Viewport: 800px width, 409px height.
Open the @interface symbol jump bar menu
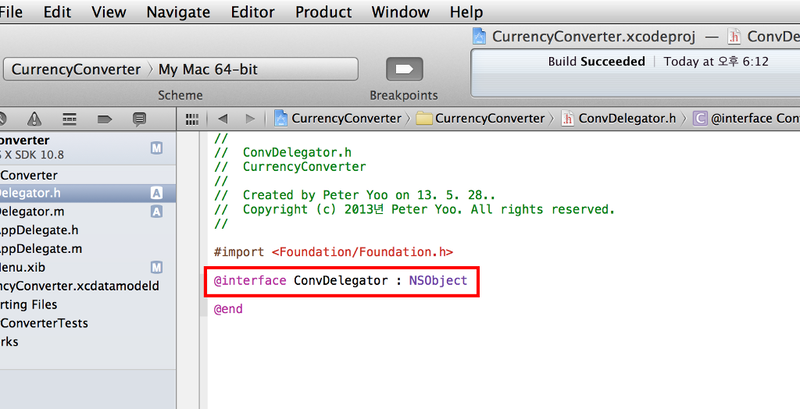click(745, 118)
